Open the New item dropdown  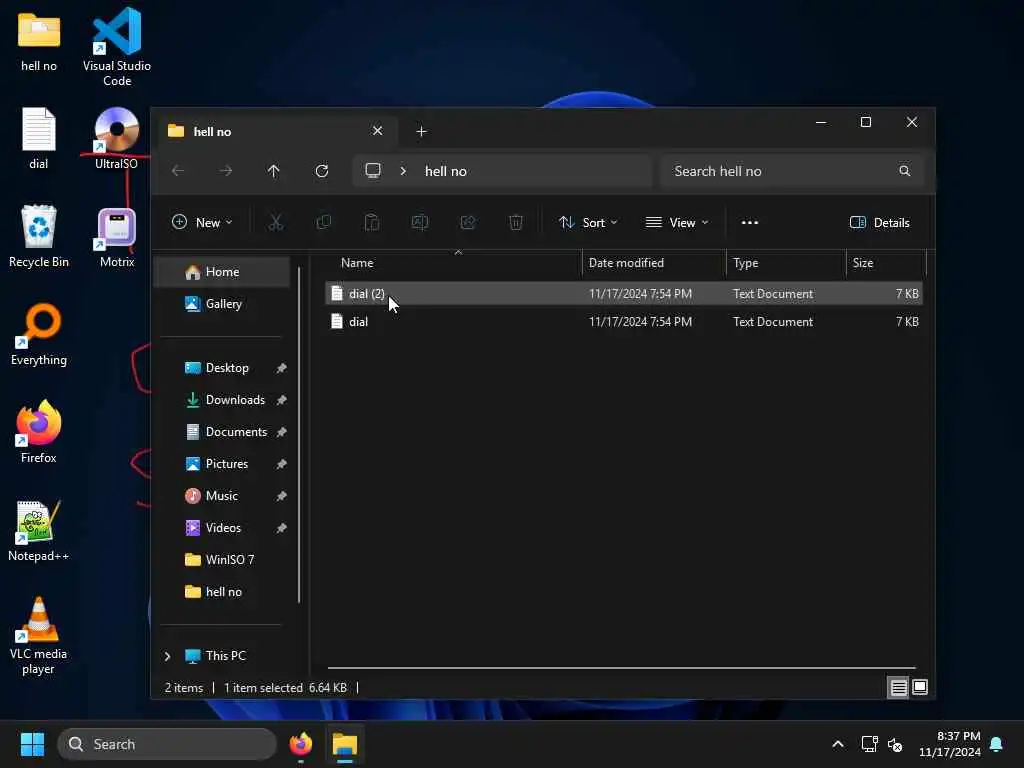pos(202,223)
